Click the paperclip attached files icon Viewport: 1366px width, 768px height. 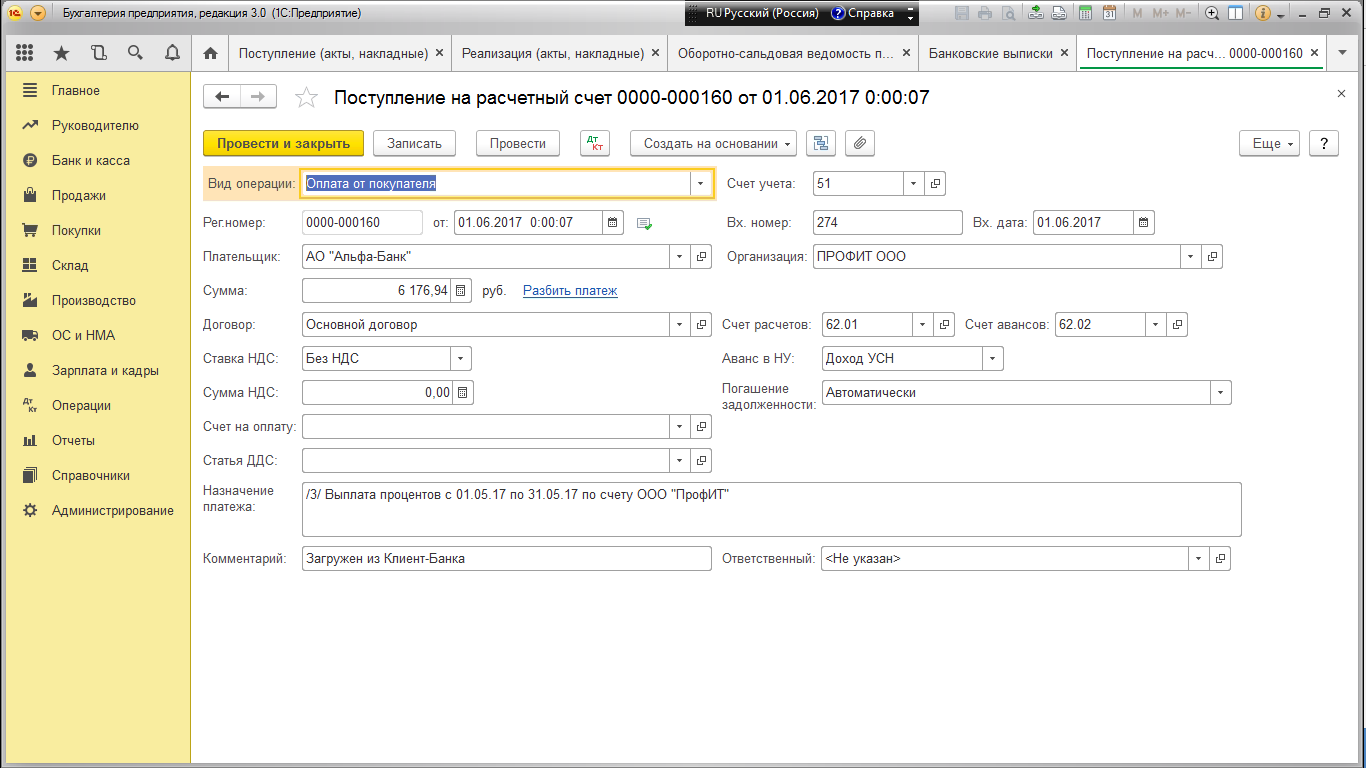pyautogui.click(x=859, y=143)
